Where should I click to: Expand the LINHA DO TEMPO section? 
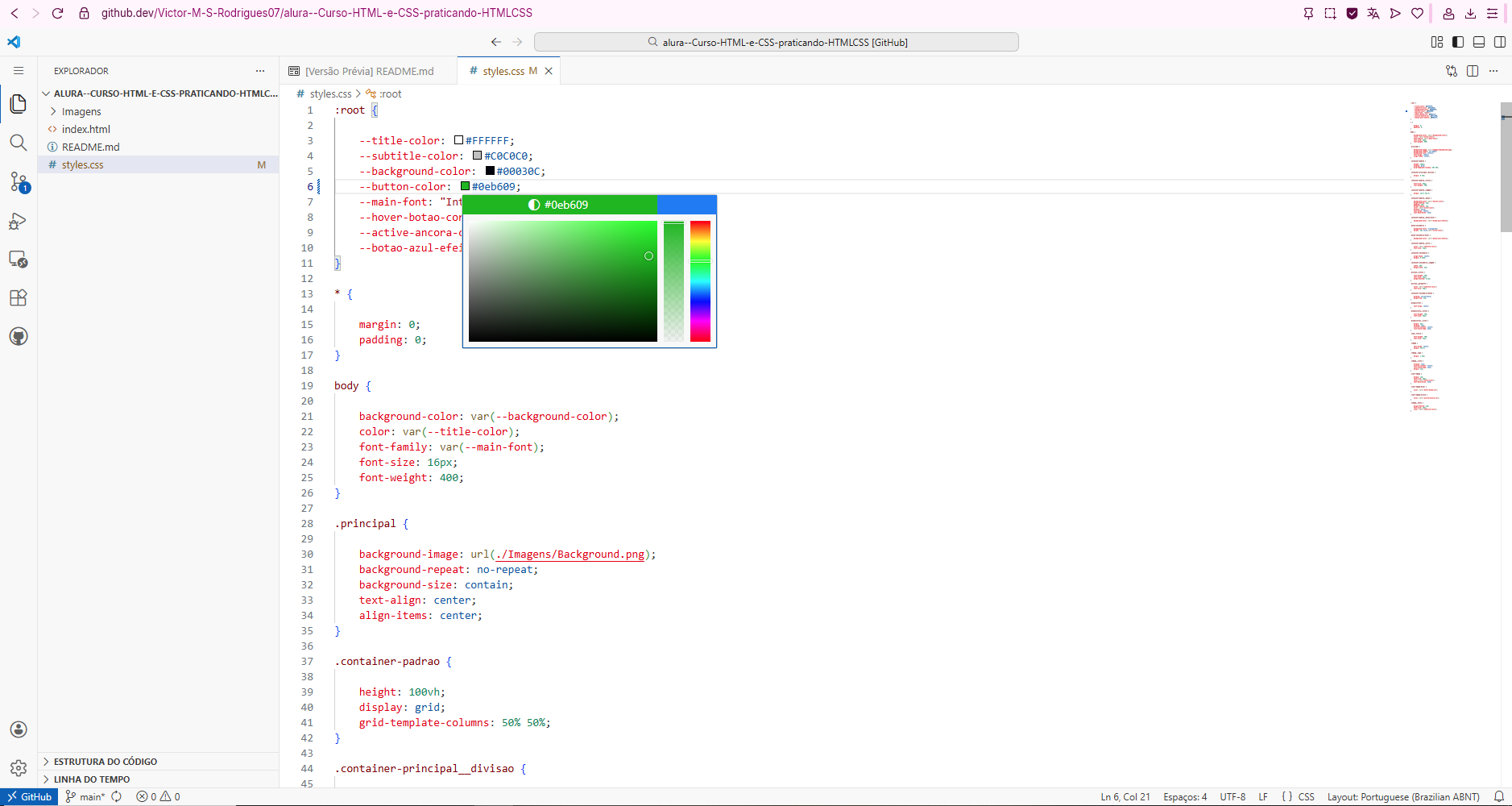91,779
